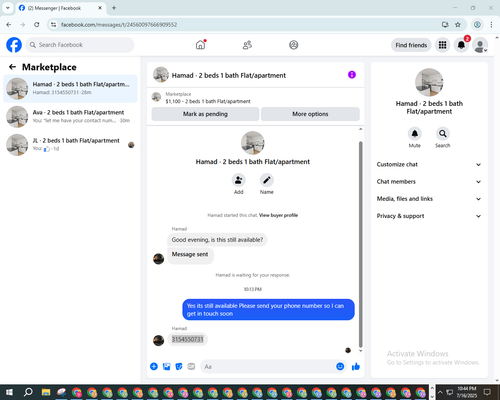This screenshot has height=400, width=500.
Task: Focus the message input field Aa
Action: [x=268, y=367]
